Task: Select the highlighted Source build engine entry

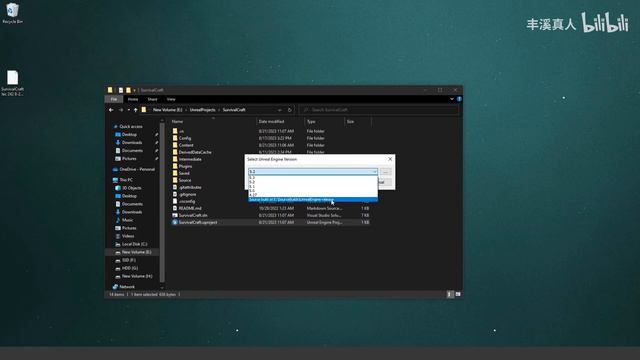Action: 313,200
